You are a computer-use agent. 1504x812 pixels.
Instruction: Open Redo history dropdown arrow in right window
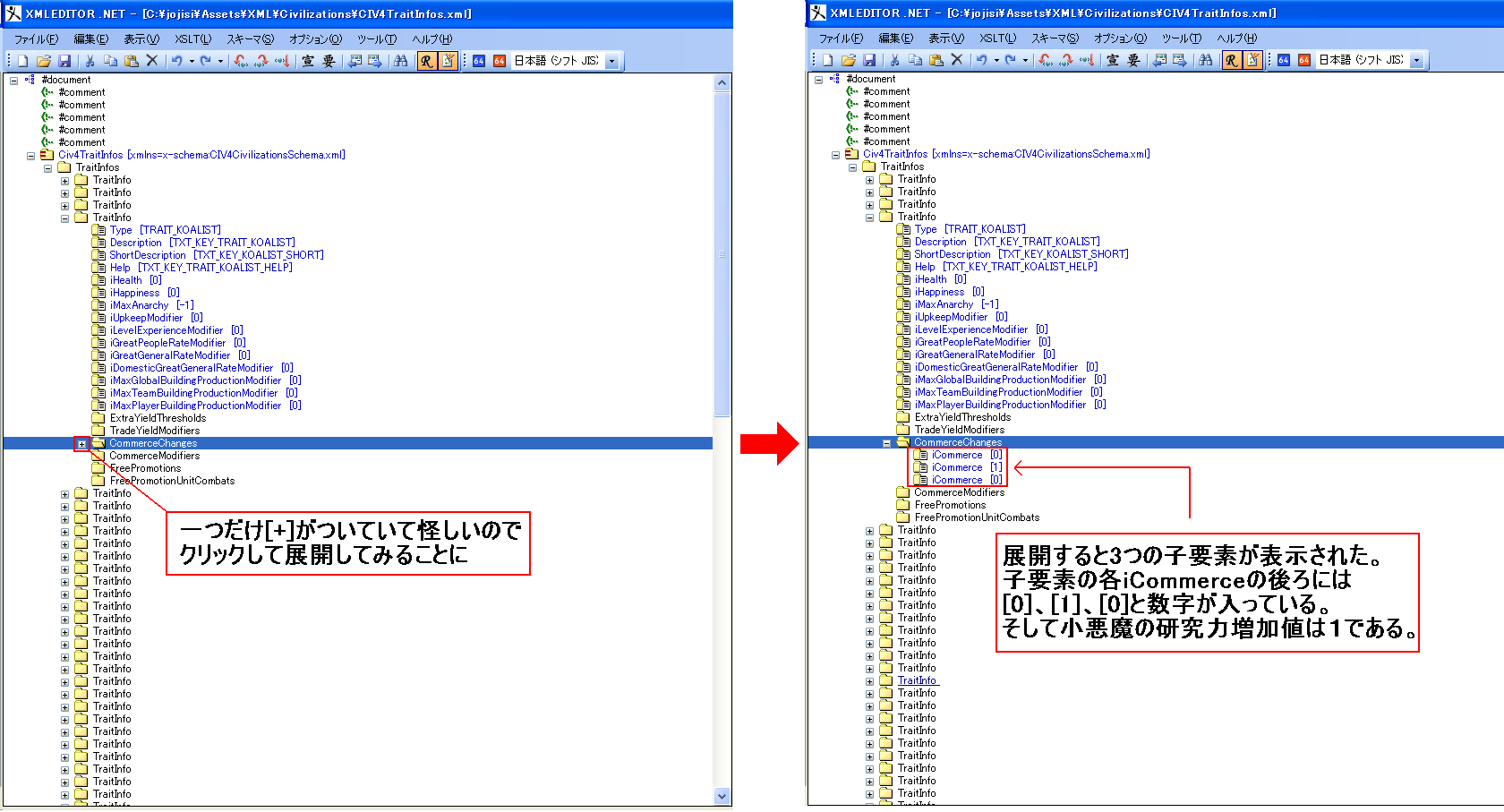[x=1025, y=61]
